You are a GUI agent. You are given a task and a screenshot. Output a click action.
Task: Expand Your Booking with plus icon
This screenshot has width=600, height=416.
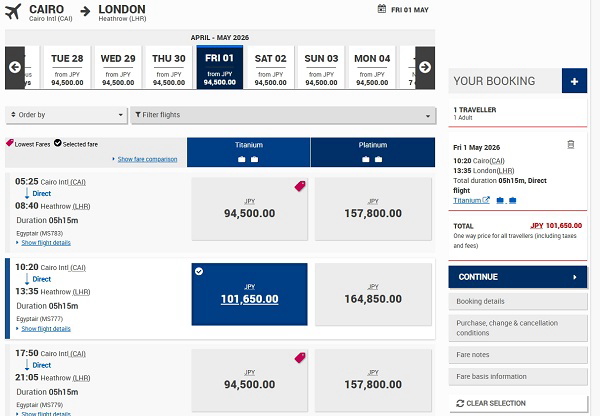574,81
